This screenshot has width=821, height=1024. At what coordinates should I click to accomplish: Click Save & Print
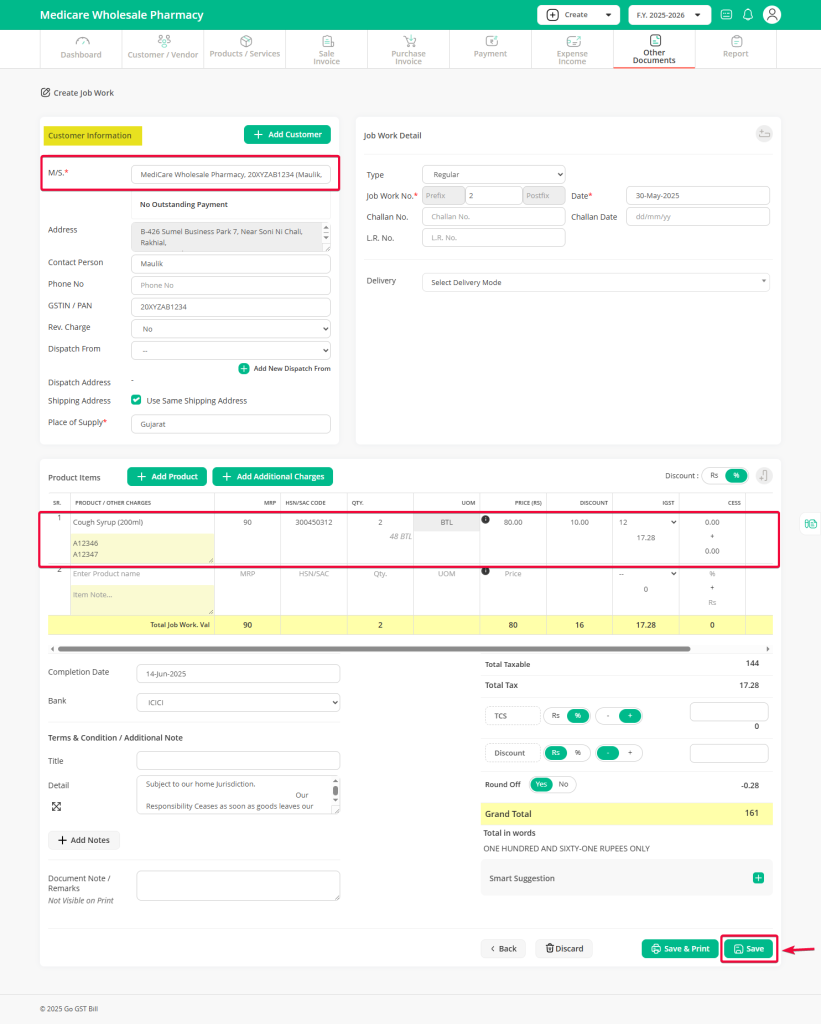point(679,948)
